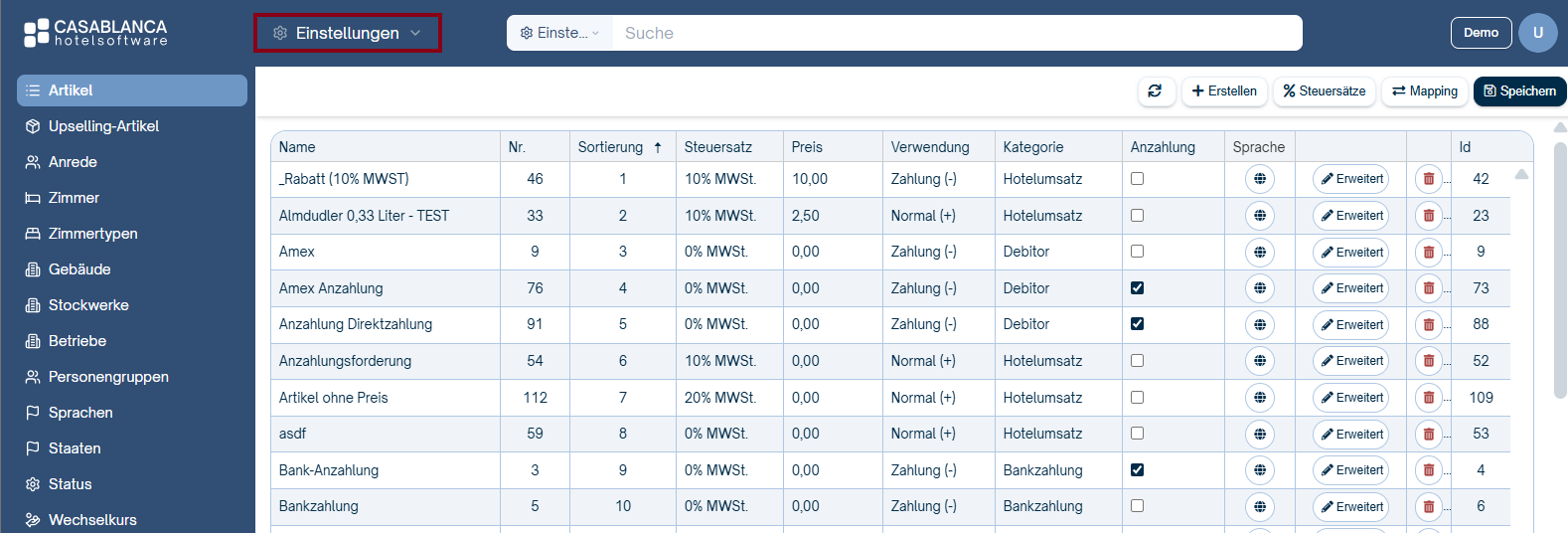
Task: Sort table by the Name column header
Action: [x=386, y=147]
